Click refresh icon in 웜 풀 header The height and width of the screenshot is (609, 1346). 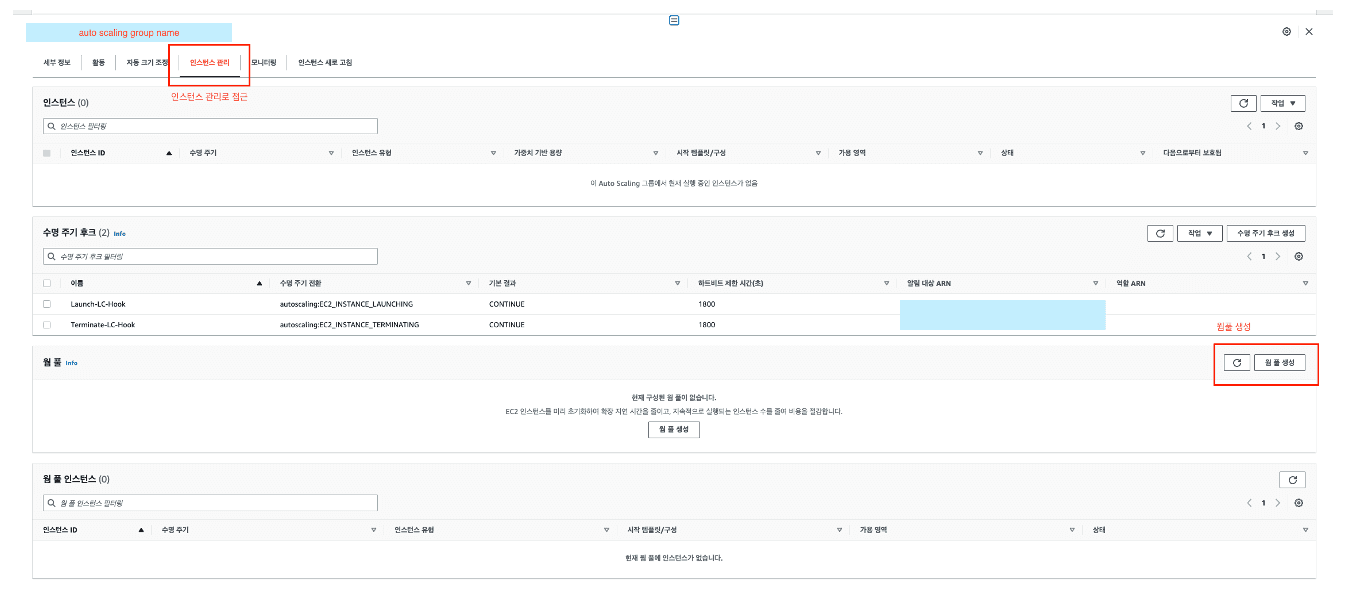click(x=1237, y=362)
